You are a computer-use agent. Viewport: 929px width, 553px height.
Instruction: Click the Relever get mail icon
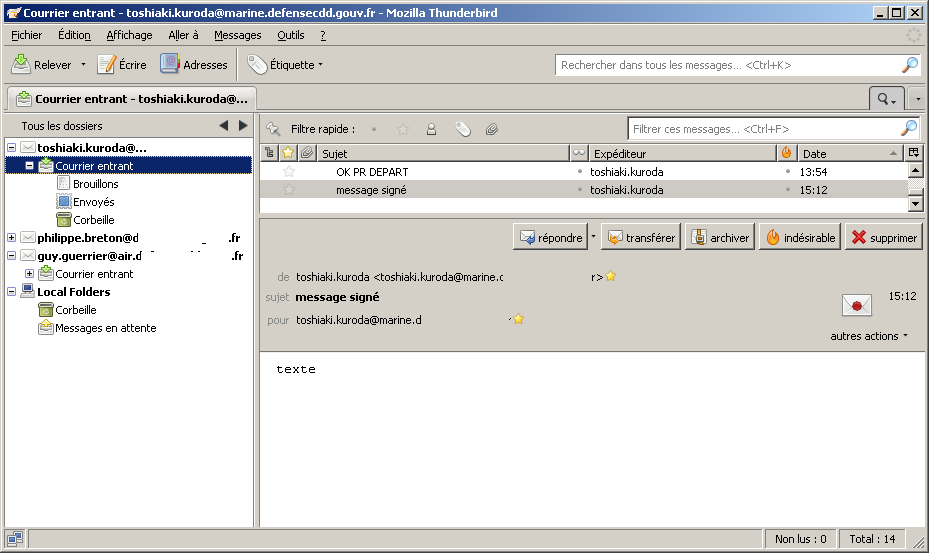(x=22, y=65)
